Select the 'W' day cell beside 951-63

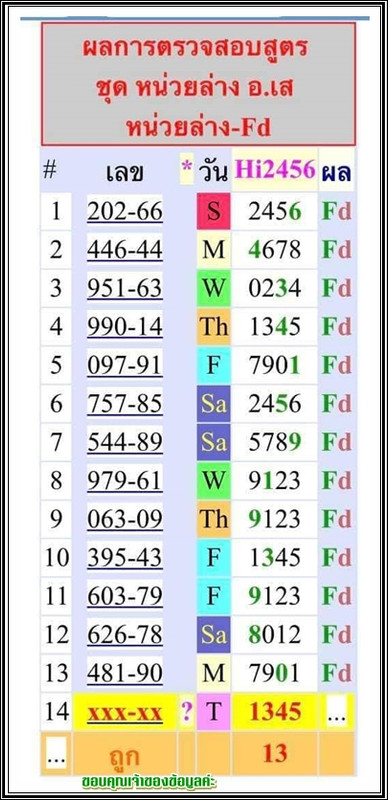(213, 289)
